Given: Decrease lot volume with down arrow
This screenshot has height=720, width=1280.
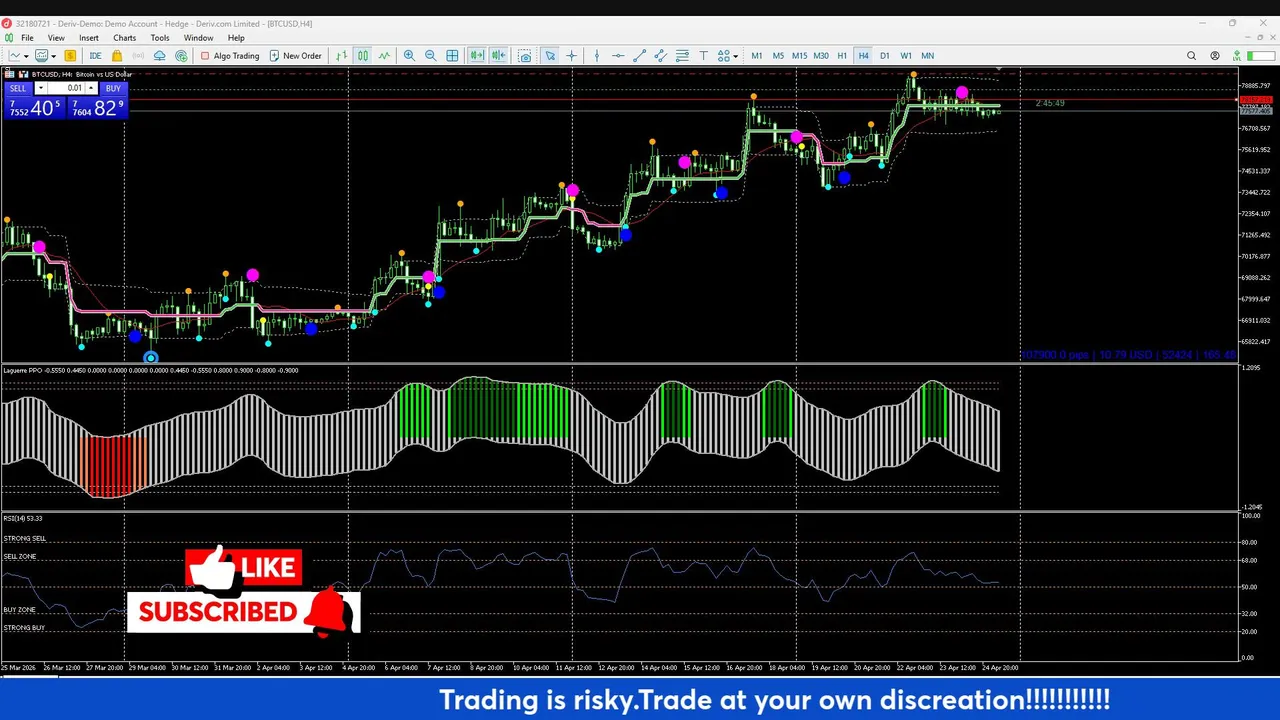Looking at the screenshot, I should (40, 88).
